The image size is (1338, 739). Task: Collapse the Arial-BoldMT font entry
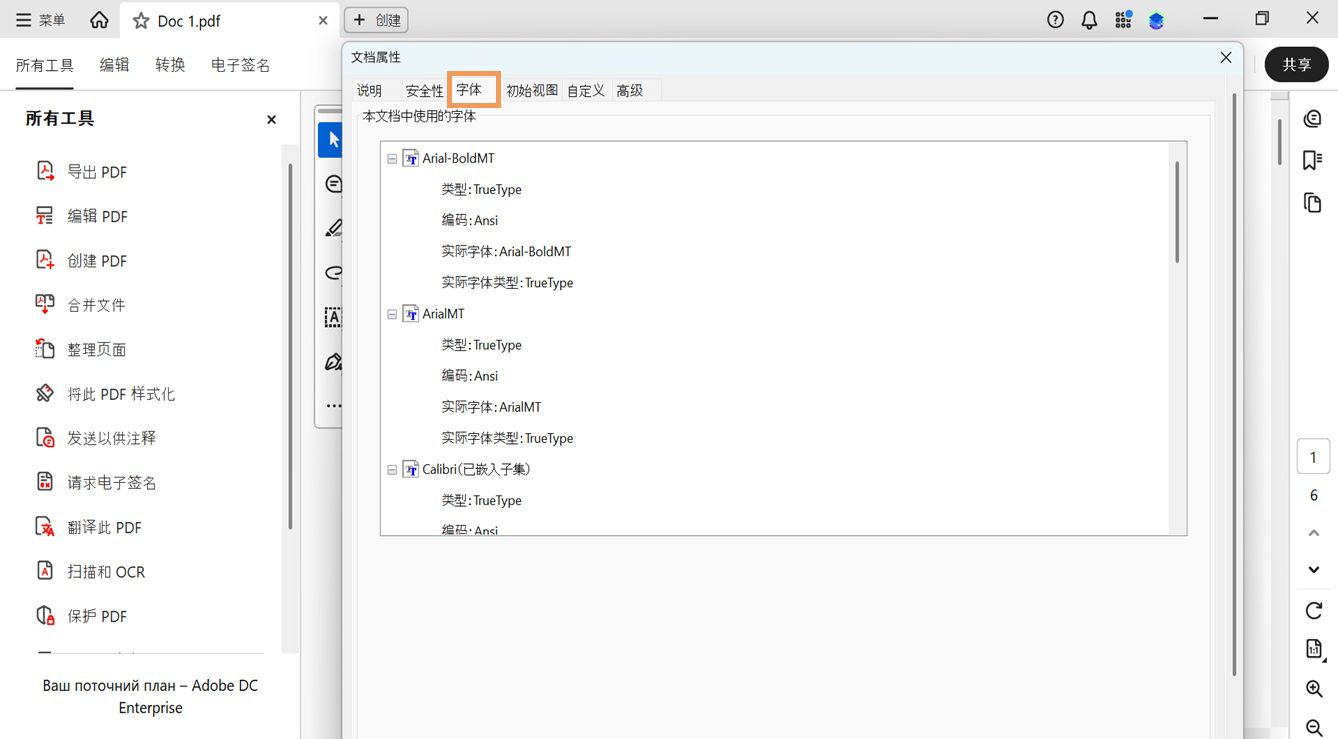391,157
